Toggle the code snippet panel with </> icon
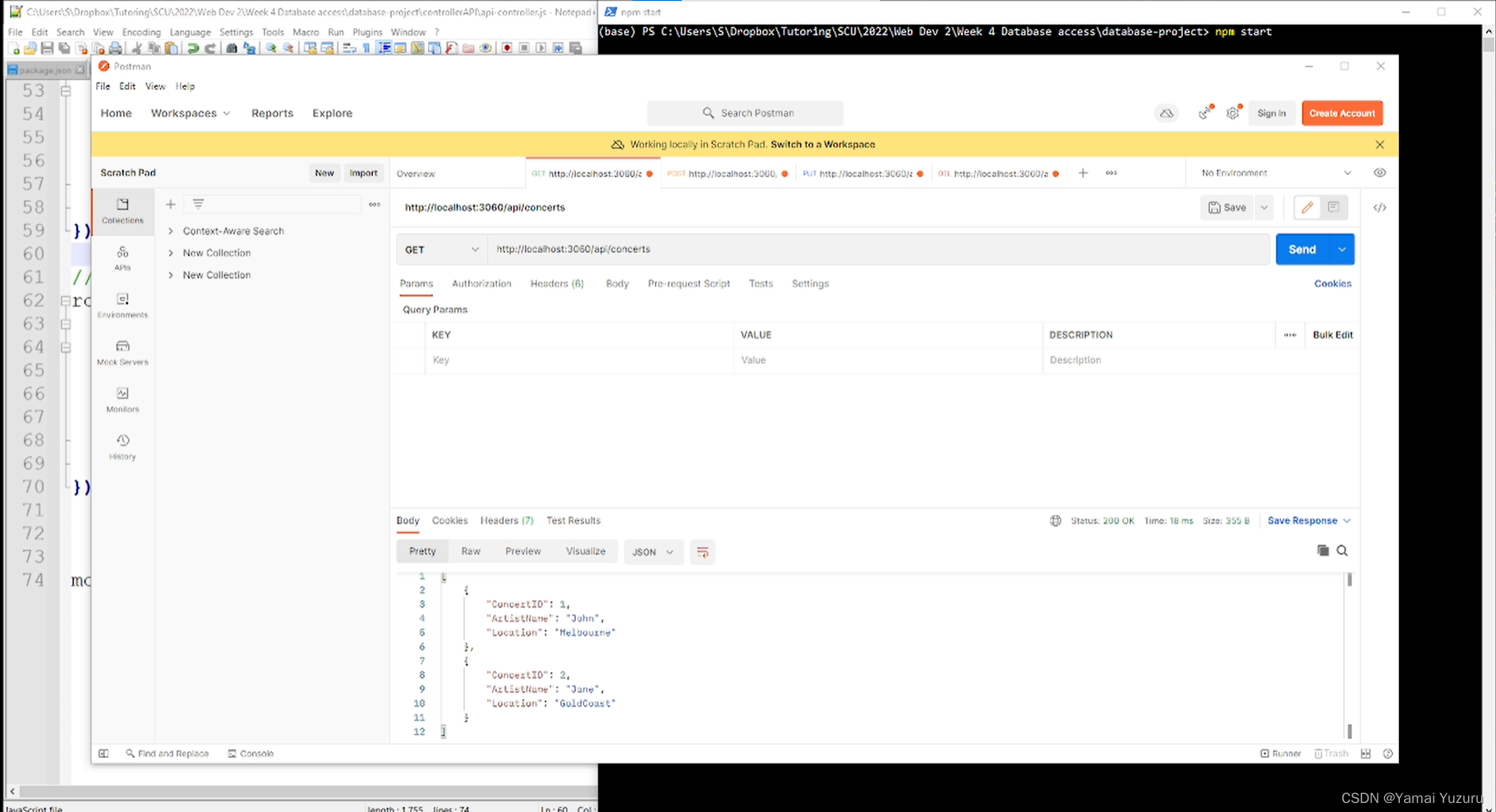 [x=1379, y=208]
